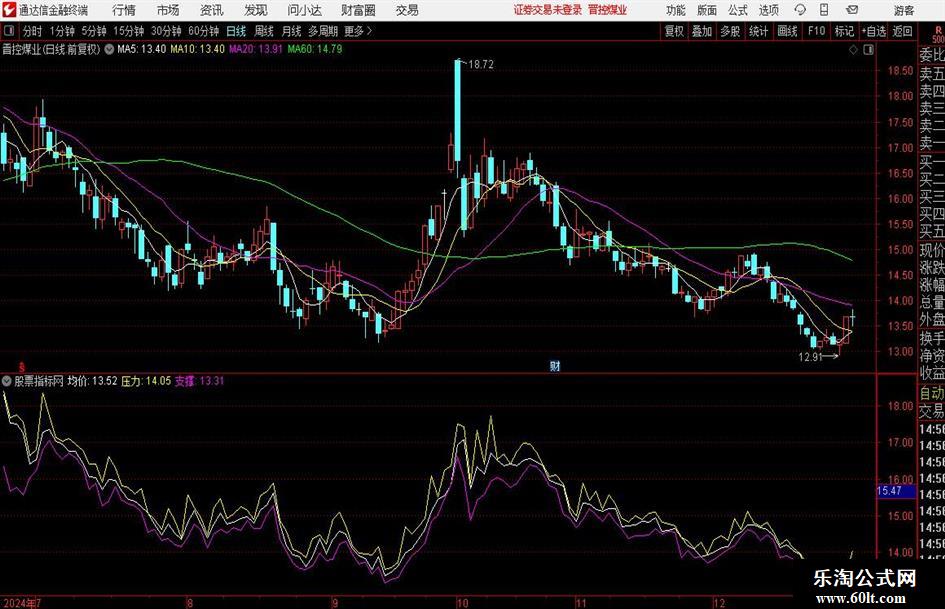Click the MA60: 14.79 value label
This screenshot has width=945, height=609.
click(315, 49)
